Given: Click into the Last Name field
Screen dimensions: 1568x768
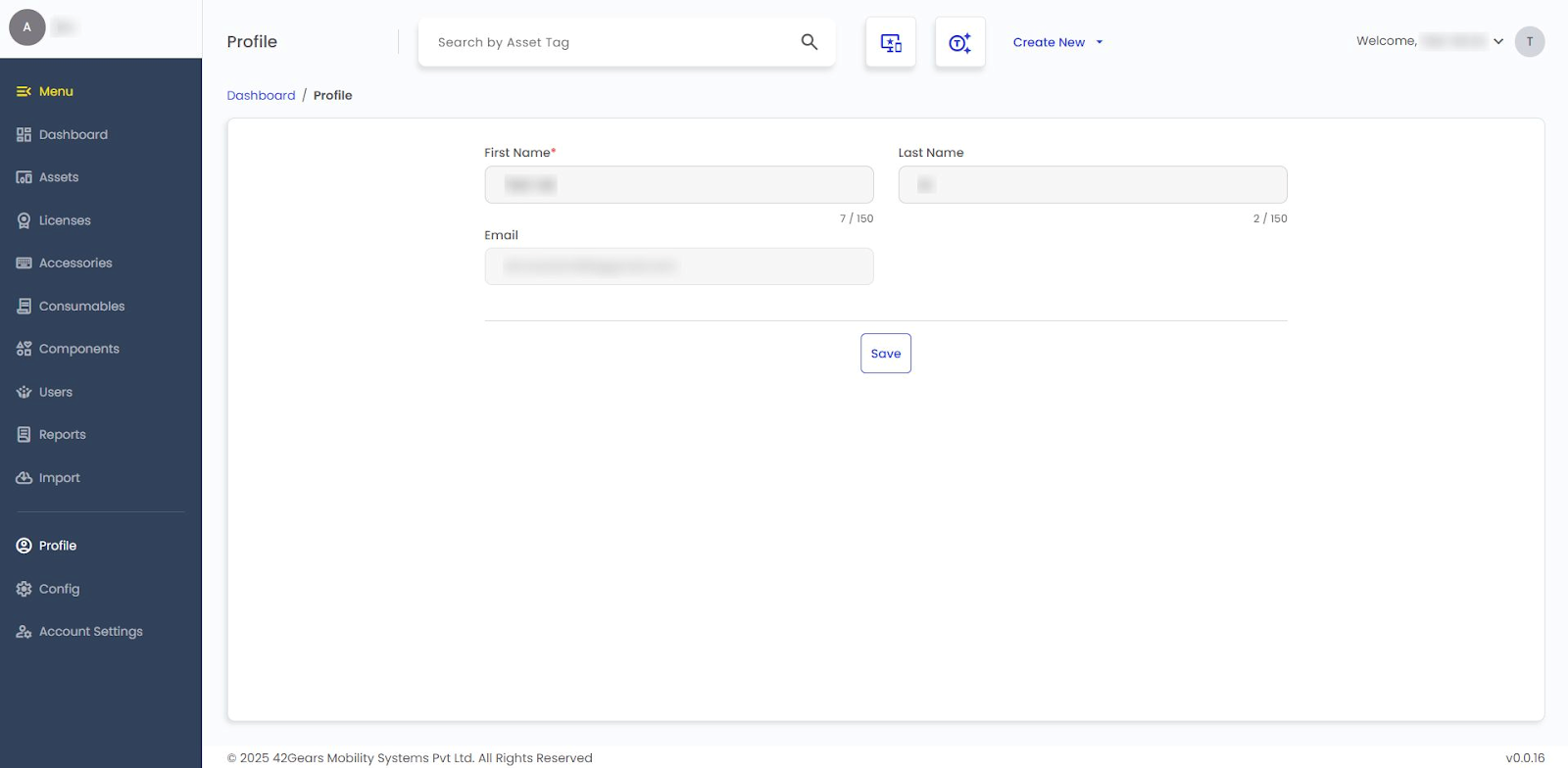Looking at the screenshot, I should coord(1092,184).
